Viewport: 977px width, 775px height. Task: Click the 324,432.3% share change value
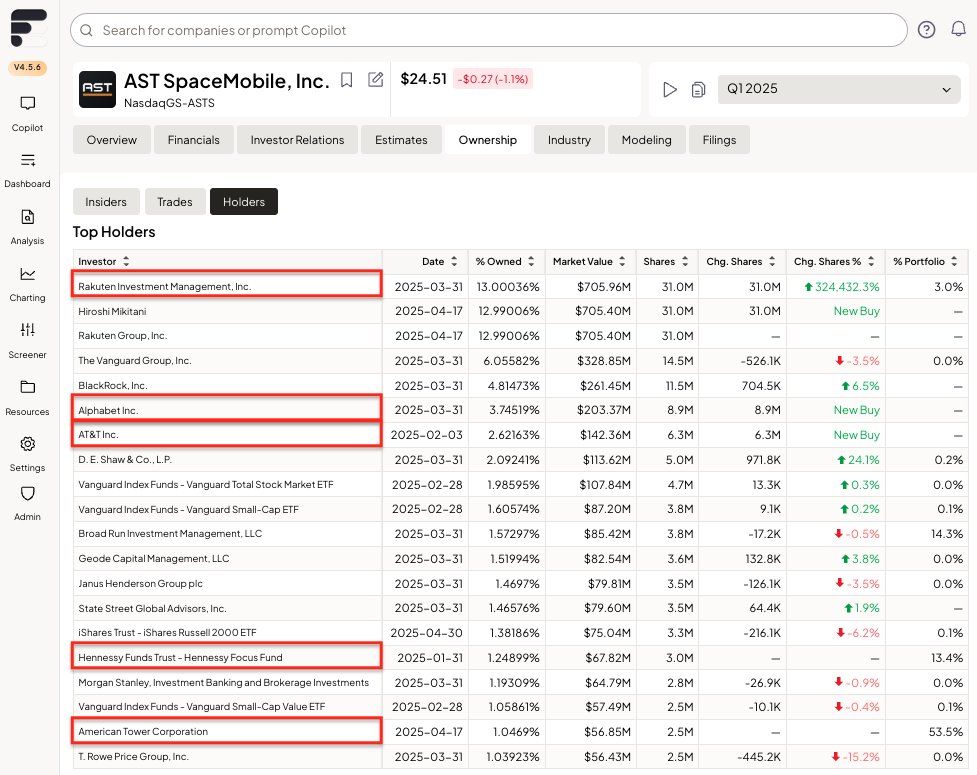pyautogui.click(x=842, y=287)
